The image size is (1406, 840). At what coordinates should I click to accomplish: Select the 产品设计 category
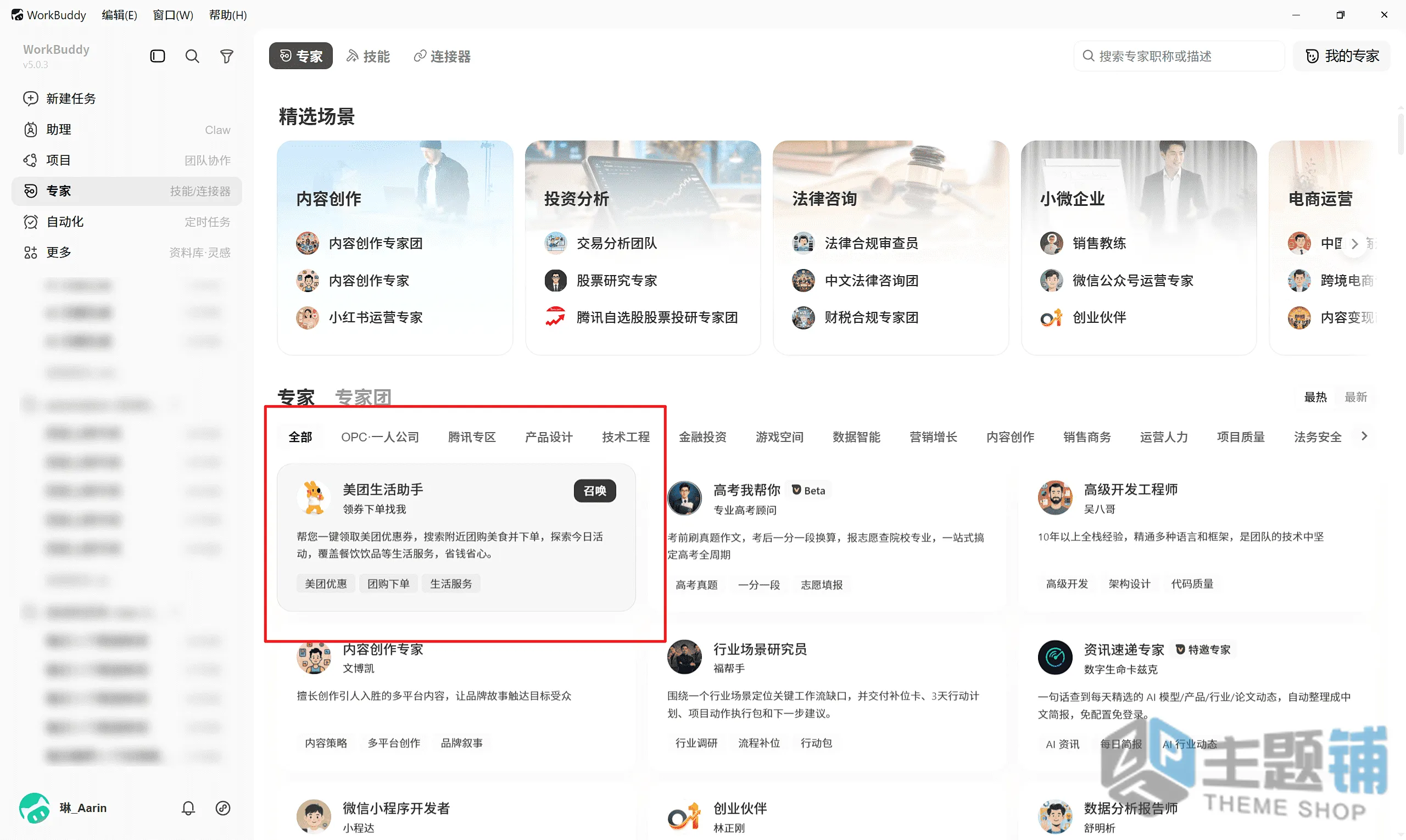click(x=549, y=437)
